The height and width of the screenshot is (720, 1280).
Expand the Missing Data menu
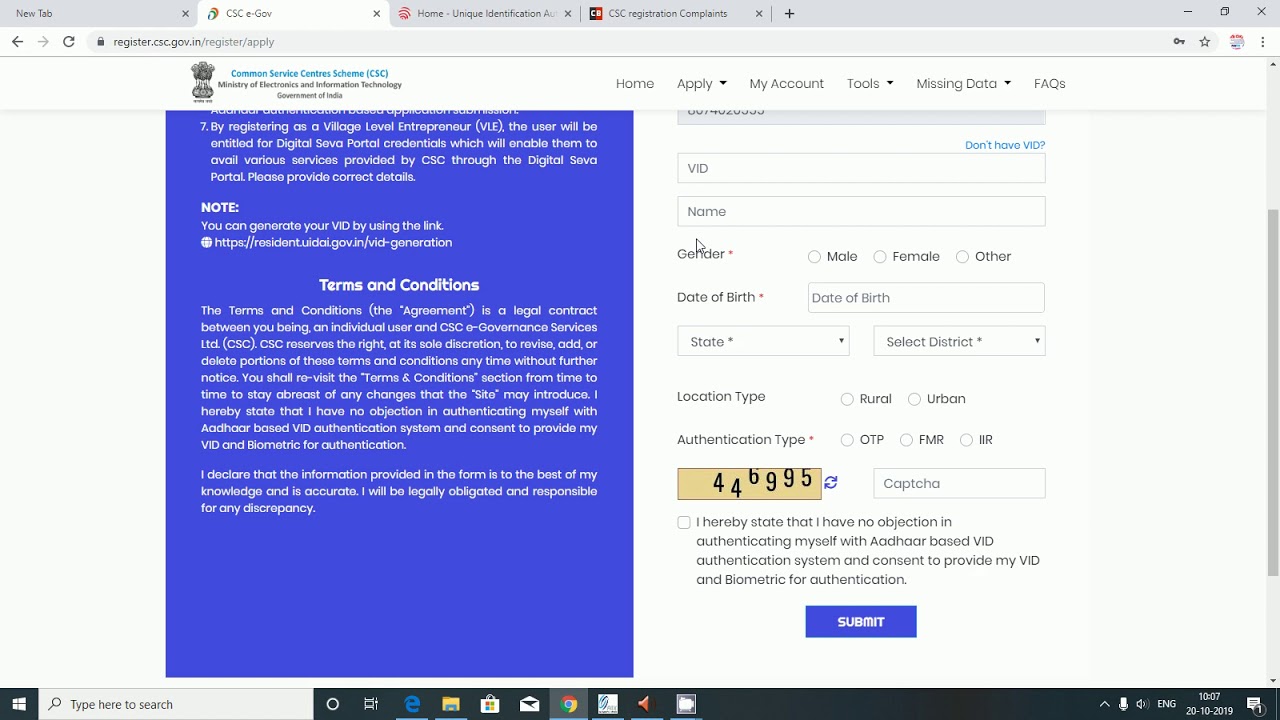964,84
